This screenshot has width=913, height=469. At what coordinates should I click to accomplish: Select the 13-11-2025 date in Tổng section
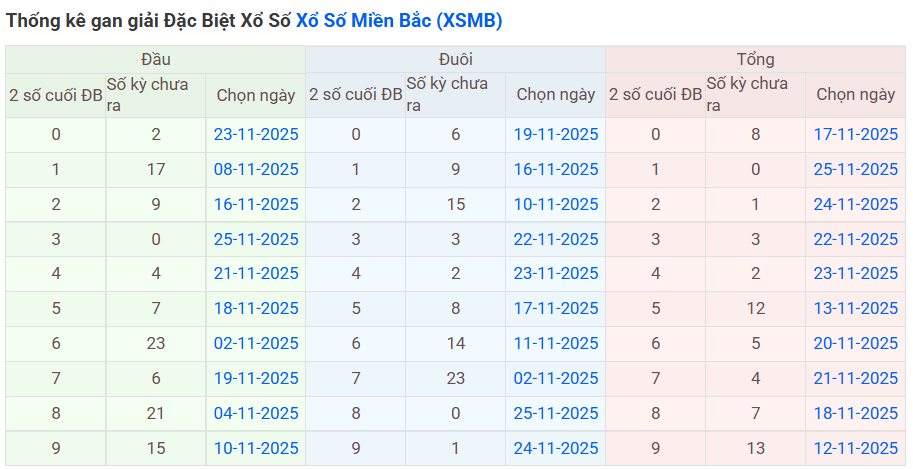pos(855,308)
